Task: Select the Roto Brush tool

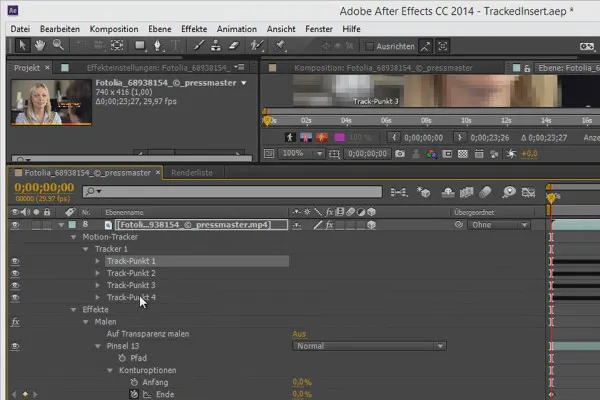Action: (x=257, y=46)
